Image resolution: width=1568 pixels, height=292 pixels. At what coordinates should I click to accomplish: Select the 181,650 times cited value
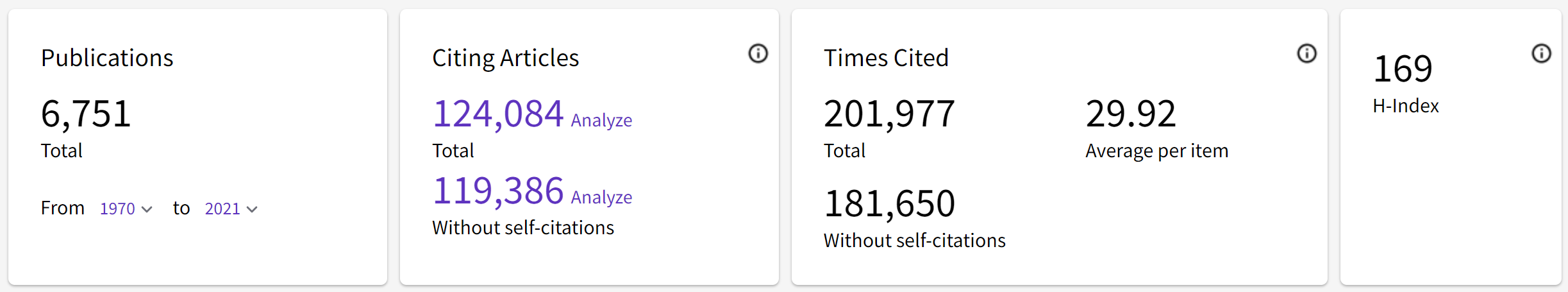(x=889, y=204)
